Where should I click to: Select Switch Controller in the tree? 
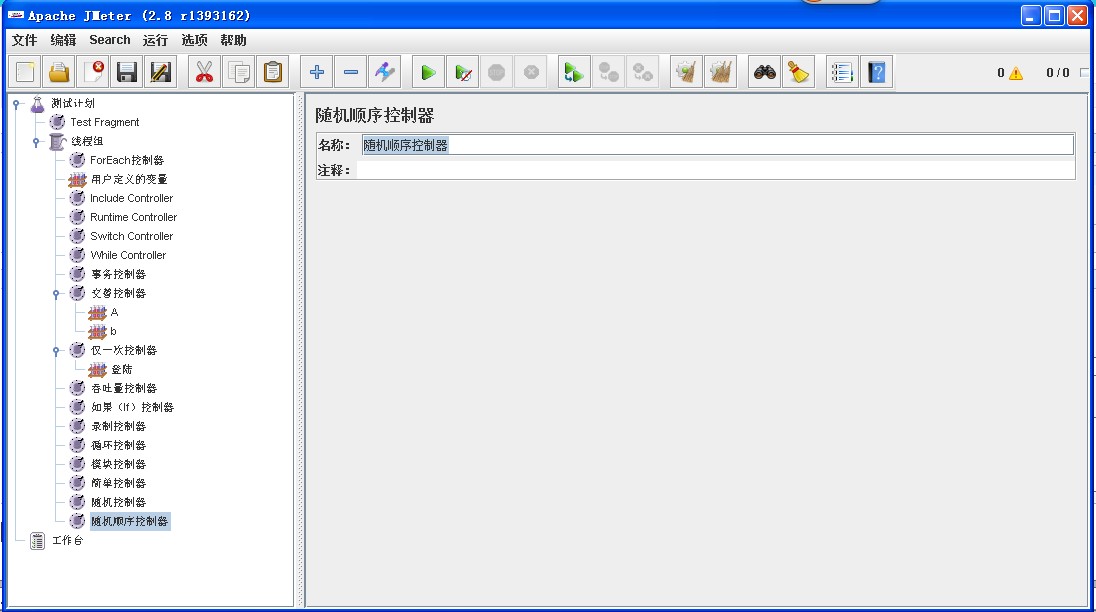(x=131, y=236)
